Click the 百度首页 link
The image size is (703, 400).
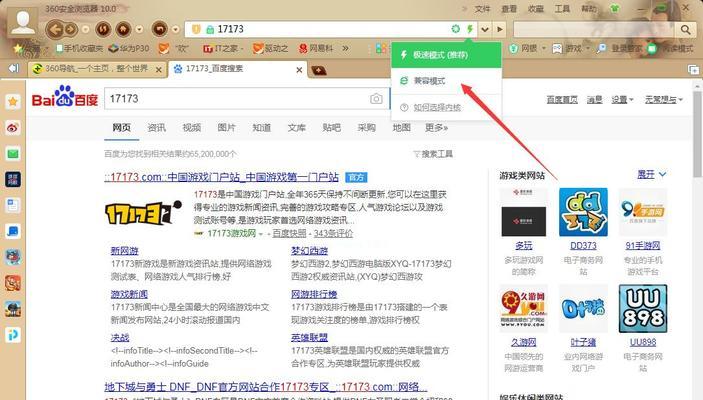(562, 99)
